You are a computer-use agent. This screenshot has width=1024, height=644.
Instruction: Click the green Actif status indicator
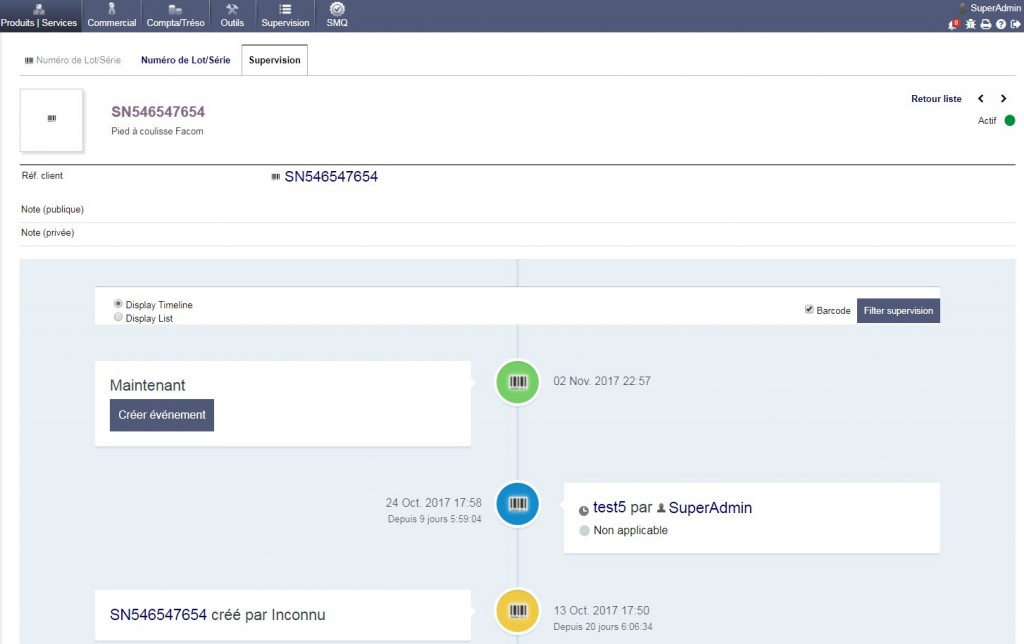pyautogui.click(x=1010, y=120)
